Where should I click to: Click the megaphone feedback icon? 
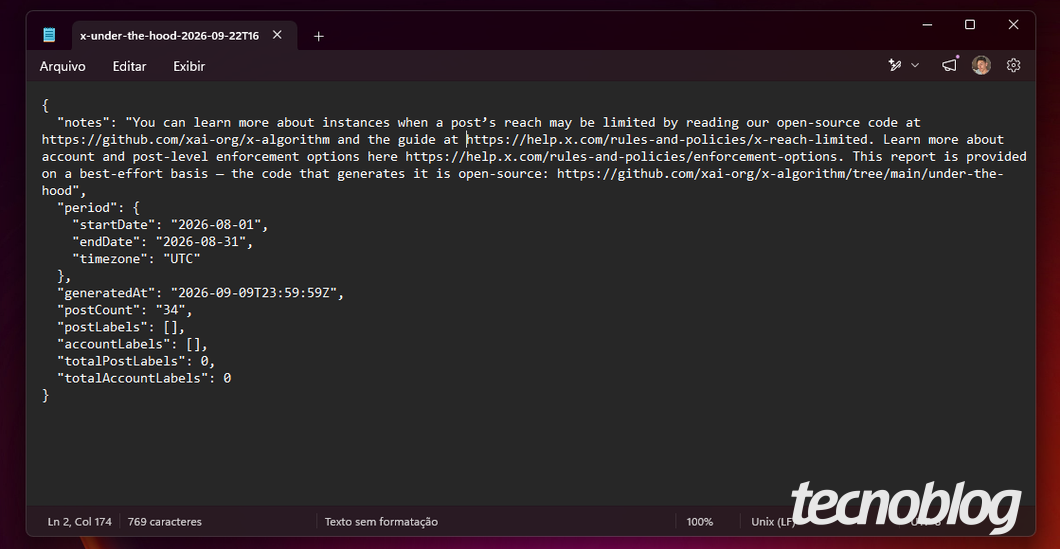[950, 66]
